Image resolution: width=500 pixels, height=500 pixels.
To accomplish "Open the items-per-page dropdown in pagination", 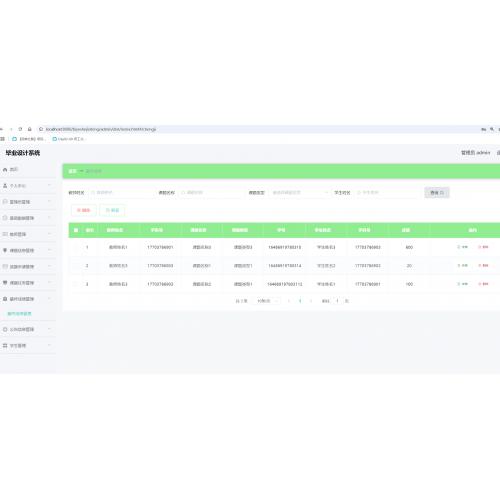I will coord(267,301).
